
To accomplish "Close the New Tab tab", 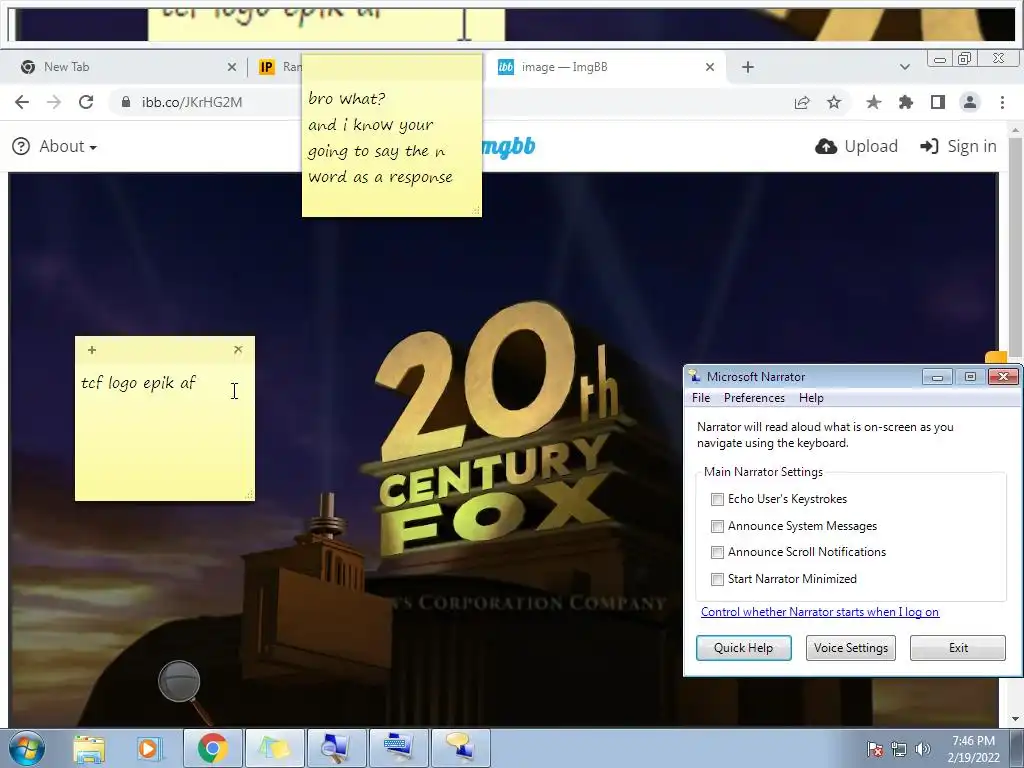I will (232, 67).
